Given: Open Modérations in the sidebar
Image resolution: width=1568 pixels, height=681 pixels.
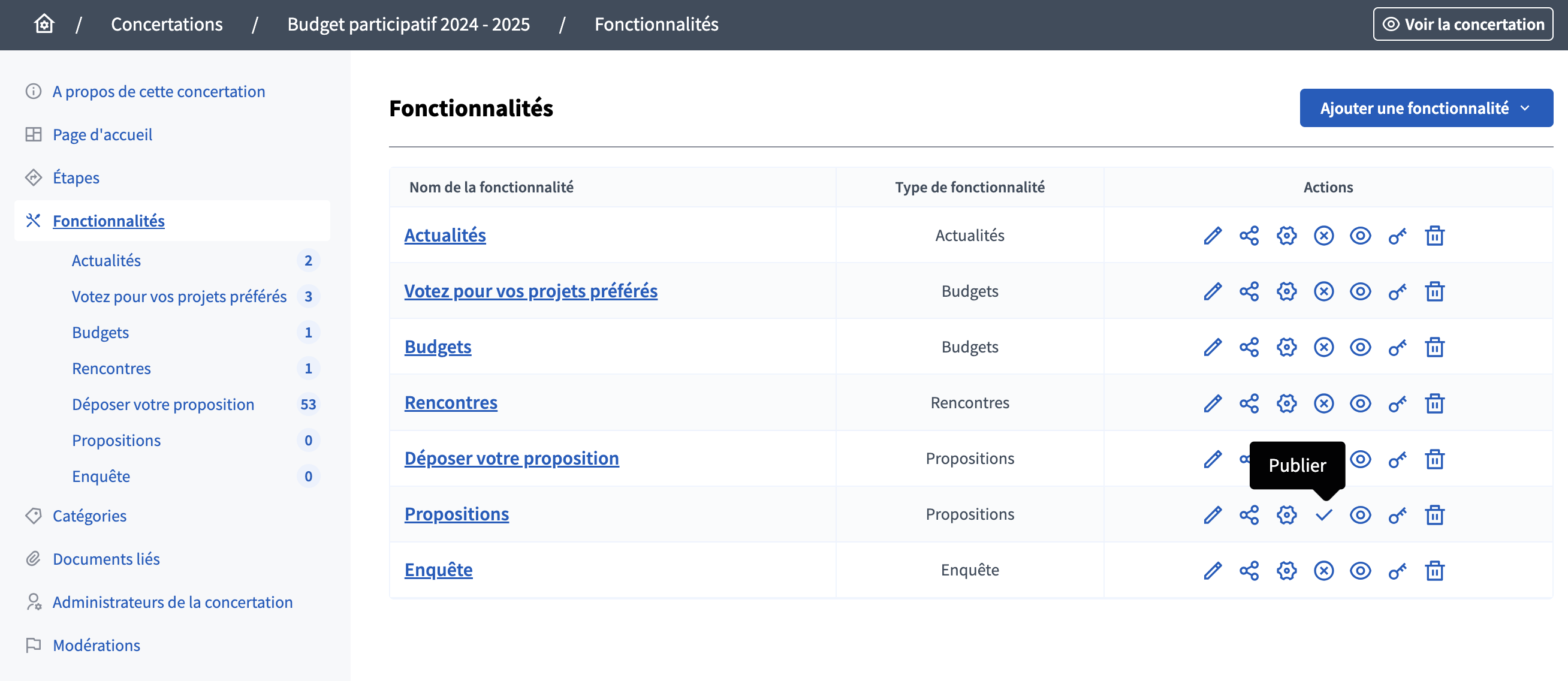Looking at the screenshot, I should pyautogui.click(x=96, y=645).
